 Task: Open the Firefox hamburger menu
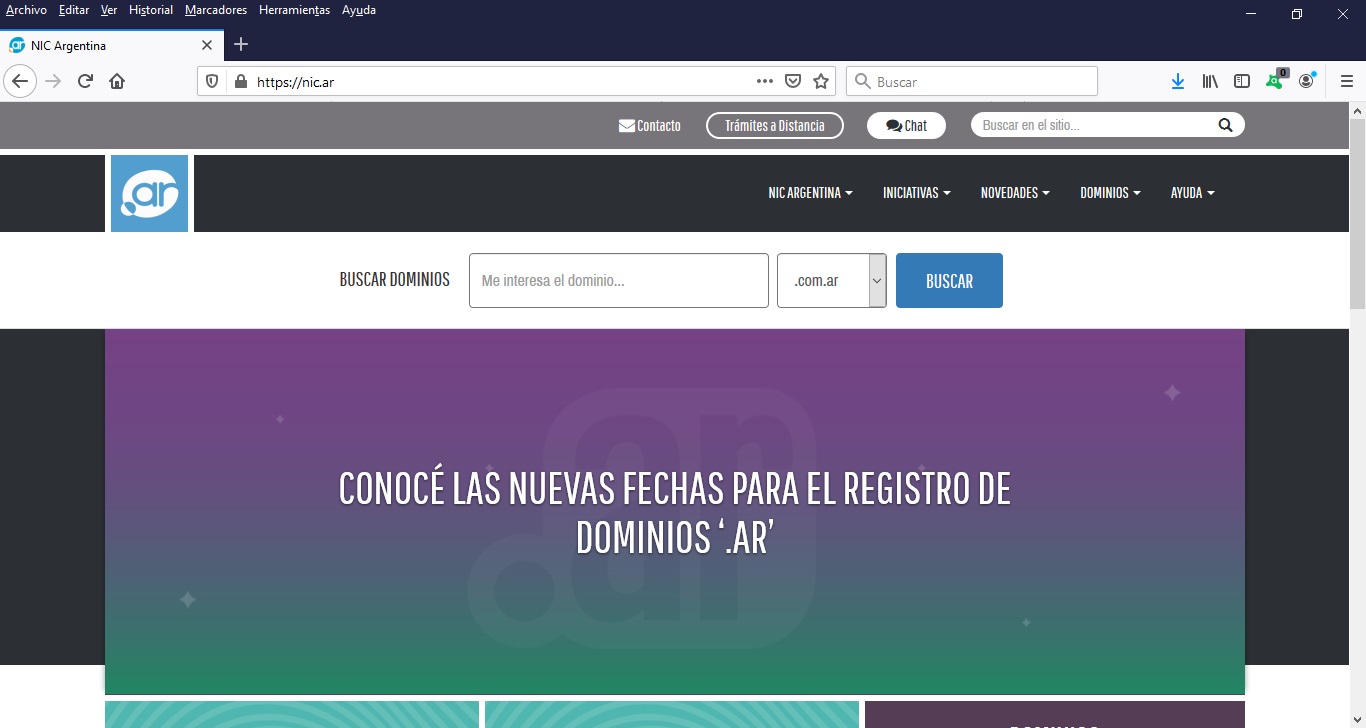click(x=1347, y=81)
